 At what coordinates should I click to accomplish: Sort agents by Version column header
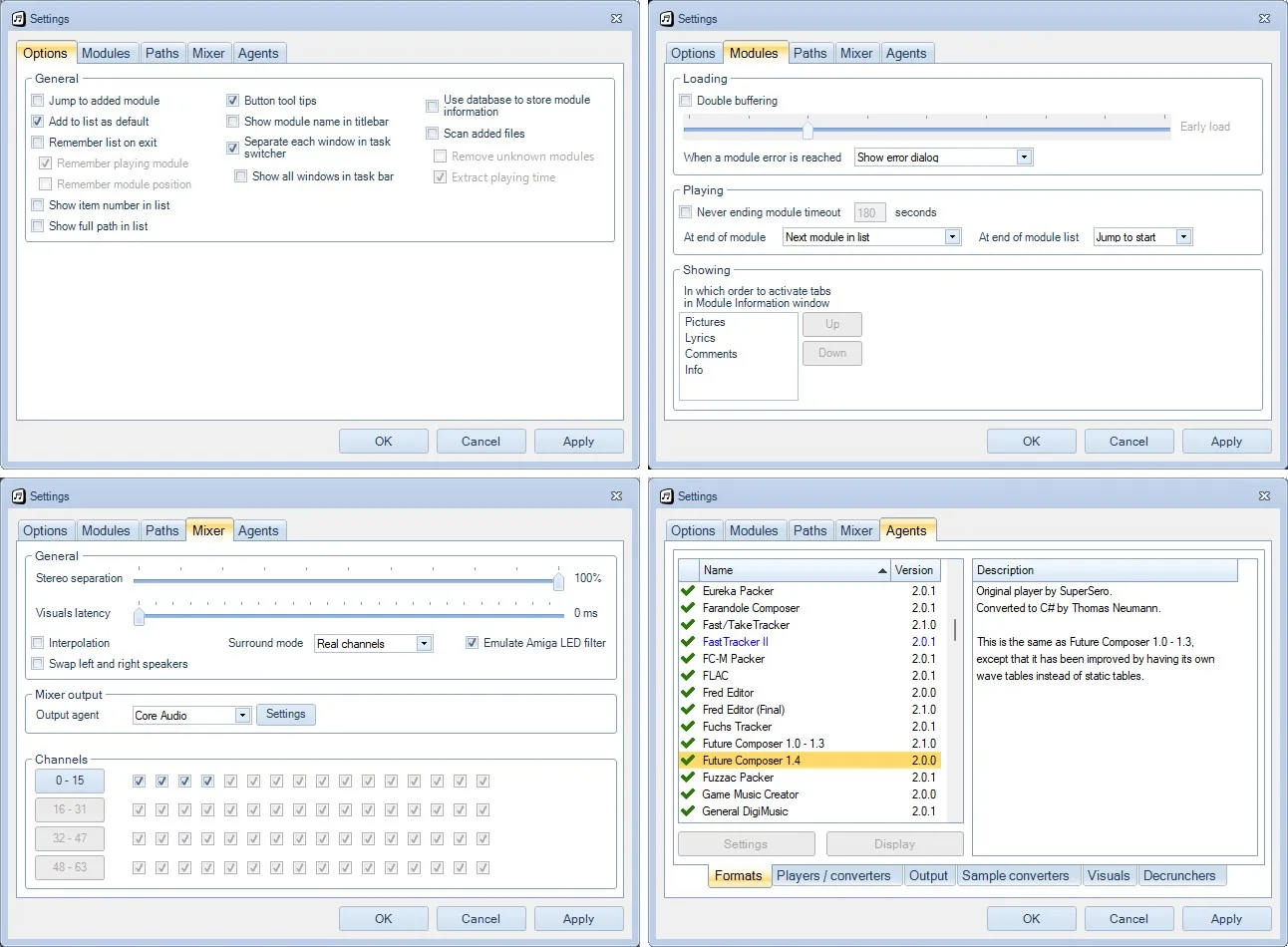pos(914,570)
